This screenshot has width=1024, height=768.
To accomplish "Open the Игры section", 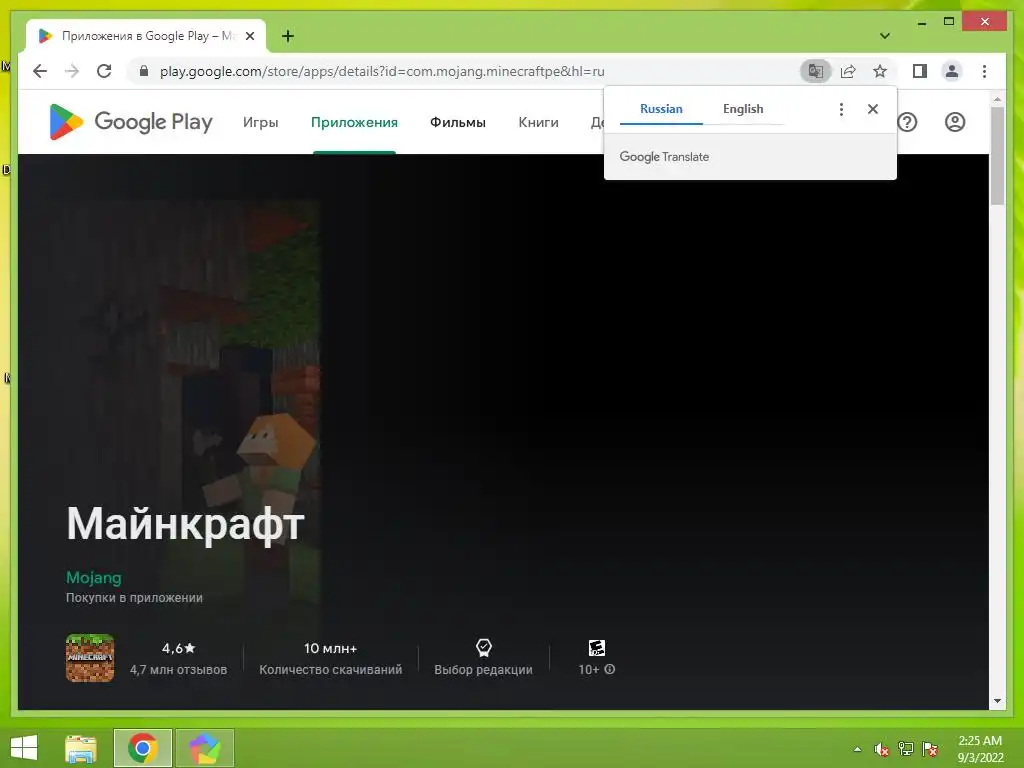I will click(261, 122).
